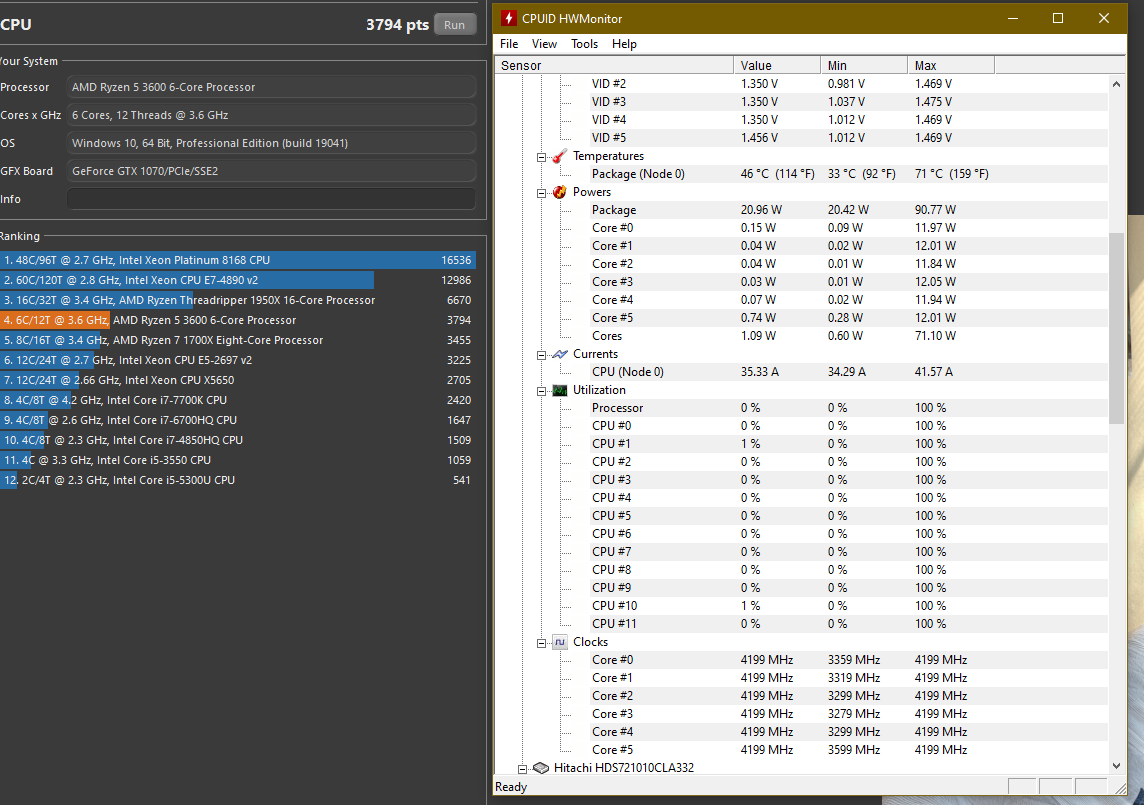Click the HWMonitor lightning title bar icon
The image size is (1144, 805).
pyautogui.click(x=509, y=18)
